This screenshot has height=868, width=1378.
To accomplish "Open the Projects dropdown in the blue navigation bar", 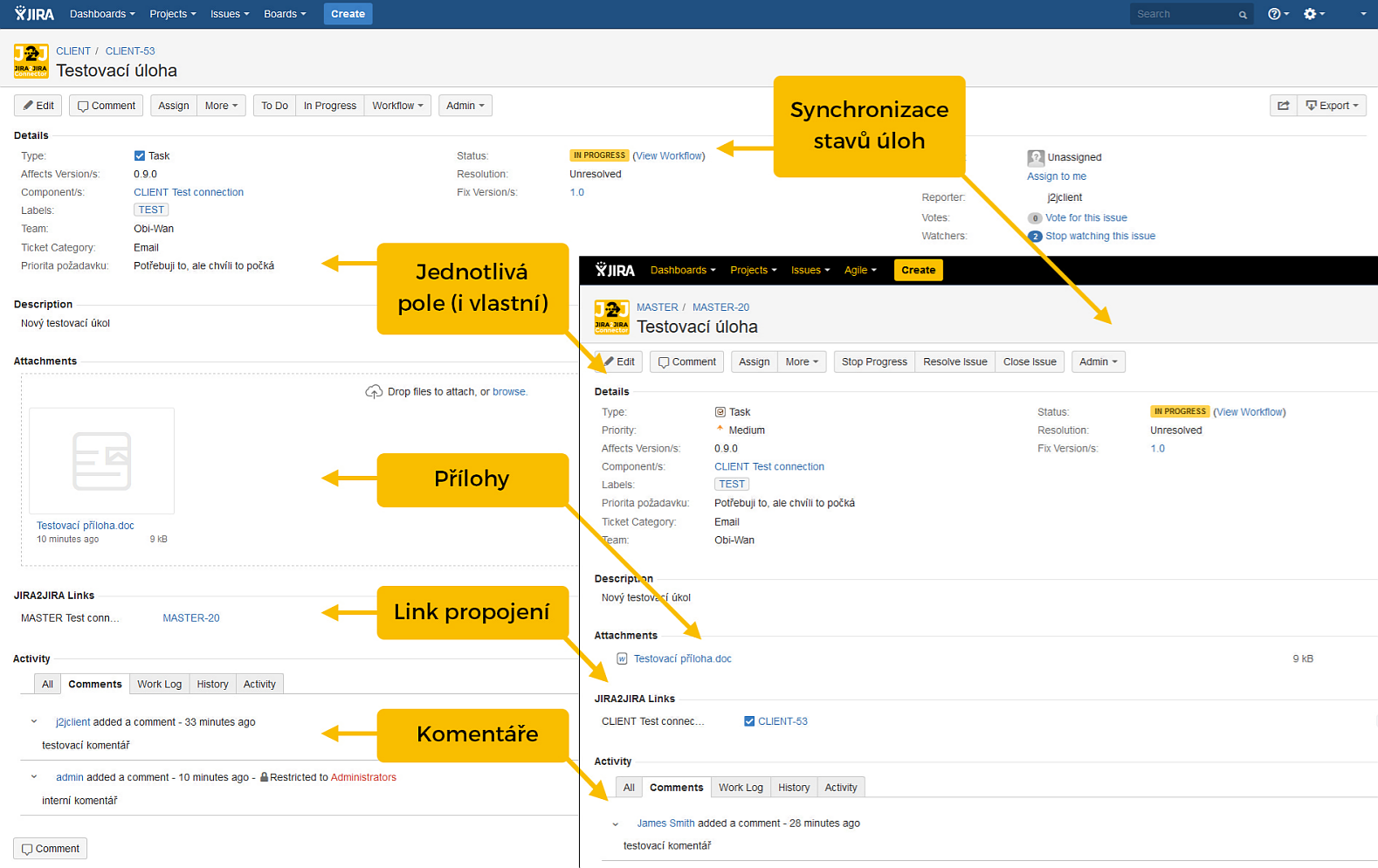I will (x=172, y=14).
